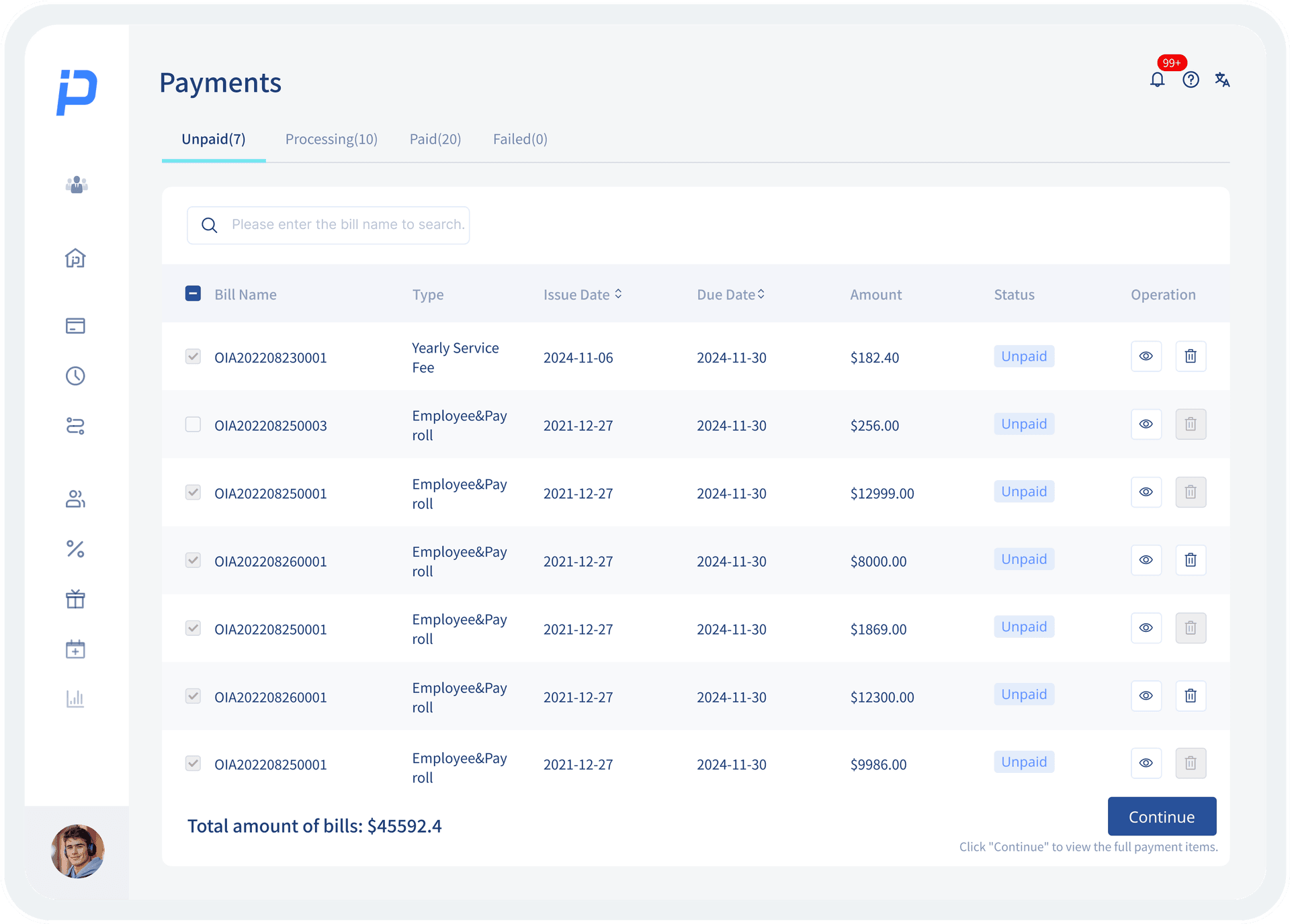
Task: Click the bill name search field
Action: (x=328, y=225)
